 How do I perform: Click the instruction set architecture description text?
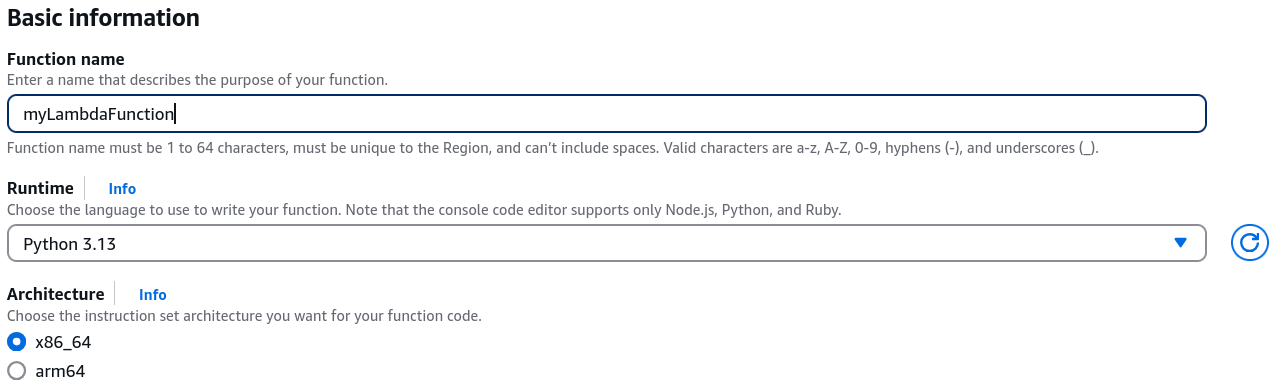point(245,316)
